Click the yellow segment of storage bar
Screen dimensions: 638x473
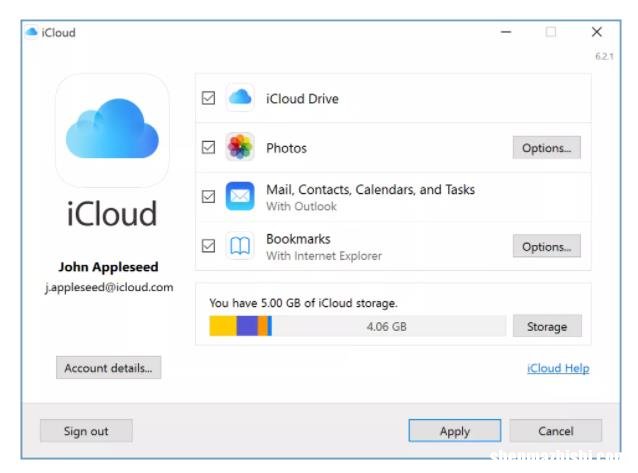click(223, 326)
